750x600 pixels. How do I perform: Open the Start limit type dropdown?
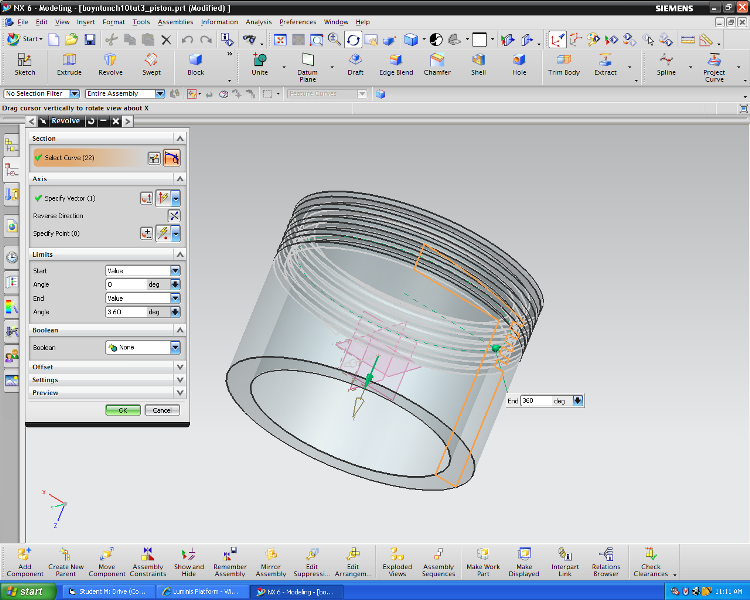pos(143,270)
